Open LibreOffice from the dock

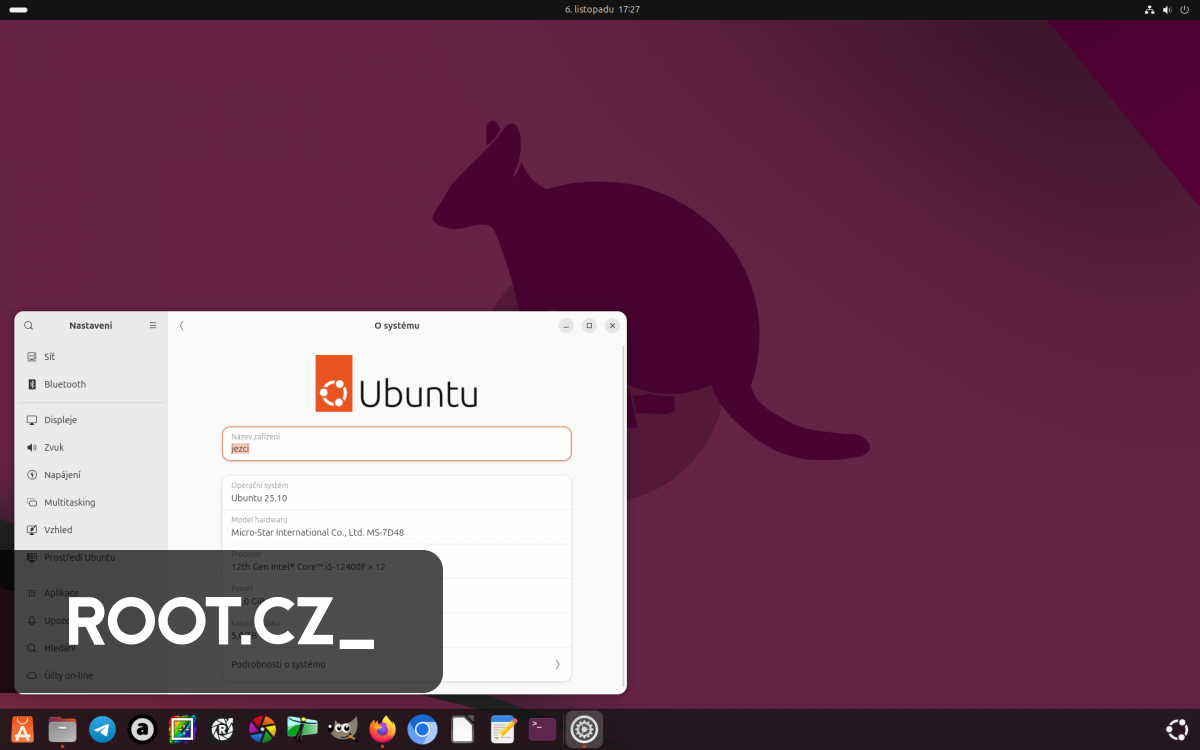pos(462,730)
